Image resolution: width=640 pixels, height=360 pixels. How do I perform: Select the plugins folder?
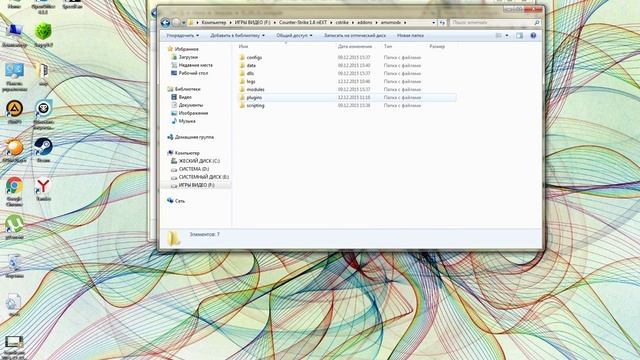coord(254,98)
